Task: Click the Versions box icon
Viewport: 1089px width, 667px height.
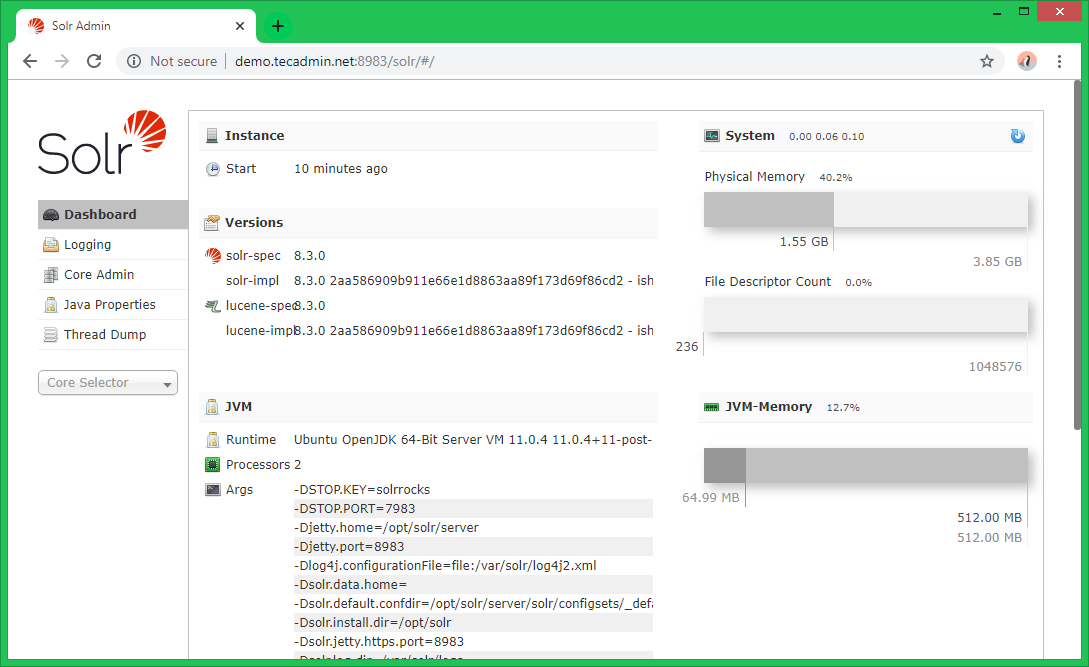Action: tap(212, 223)
